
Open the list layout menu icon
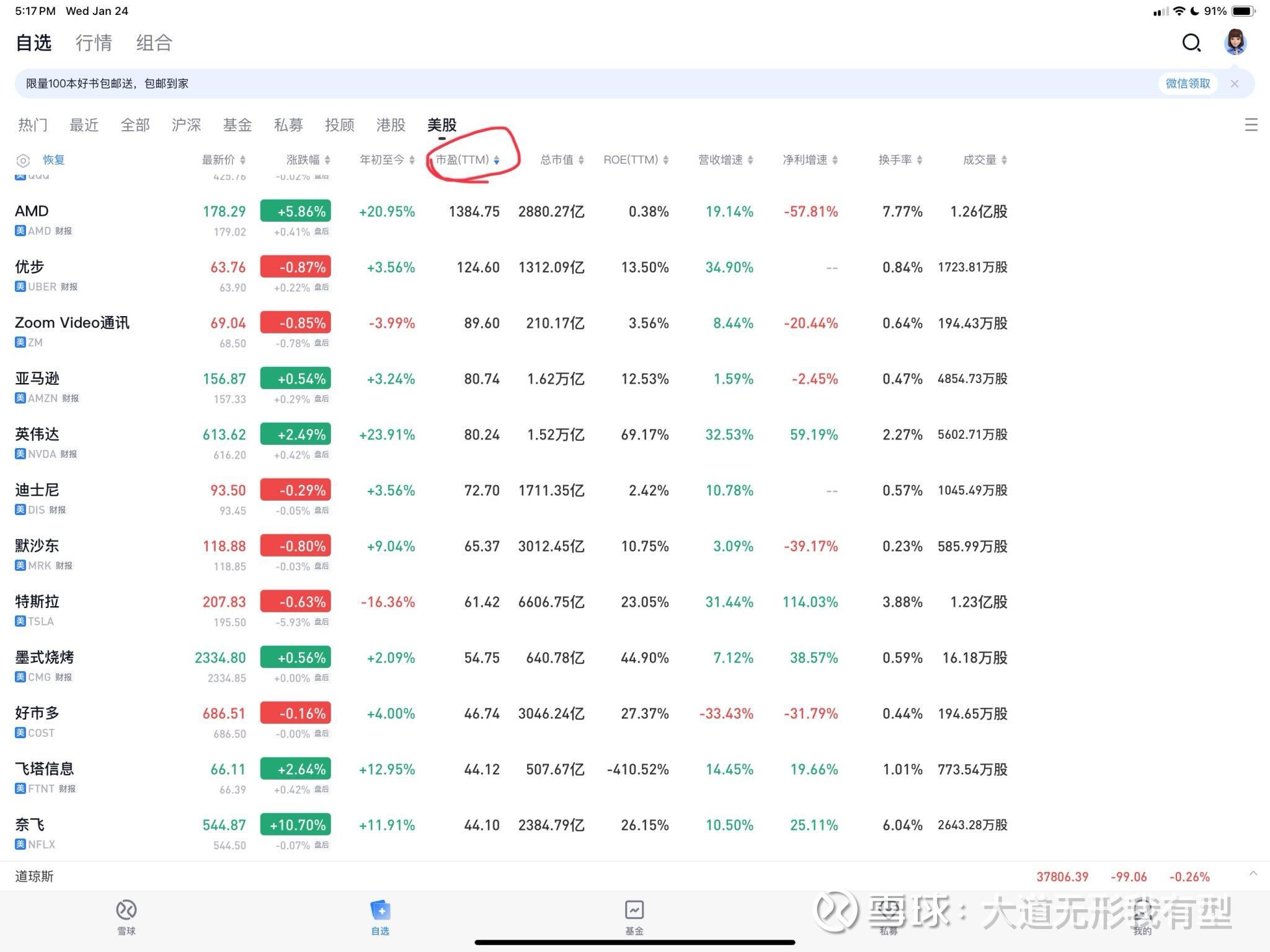(x=1251, y=125)
